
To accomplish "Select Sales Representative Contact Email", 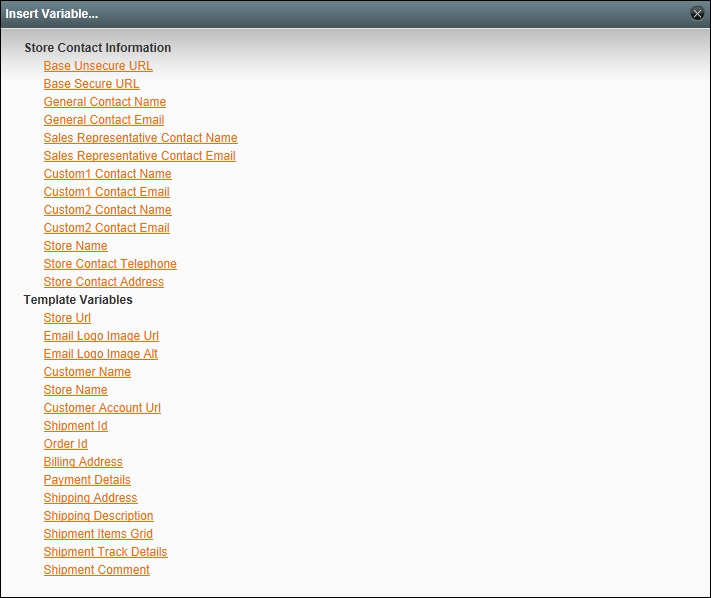I will coord(140,156).
